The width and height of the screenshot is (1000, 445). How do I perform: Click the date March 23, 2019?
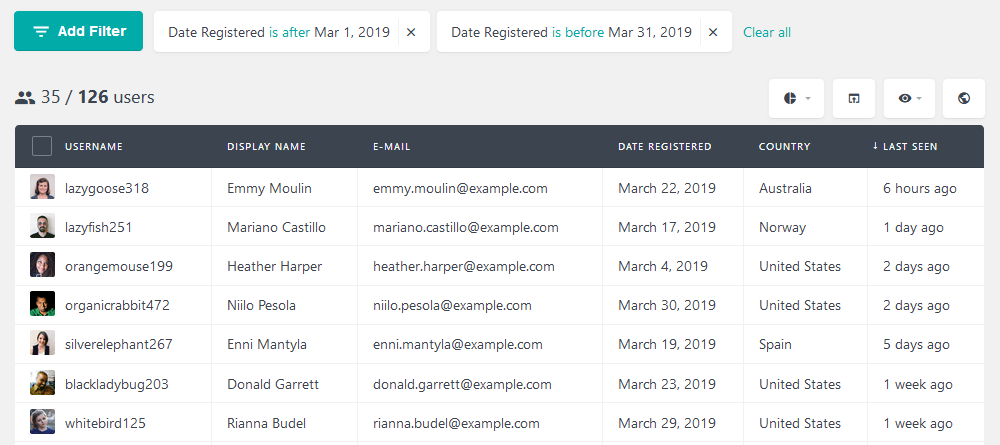click(666, 384)
